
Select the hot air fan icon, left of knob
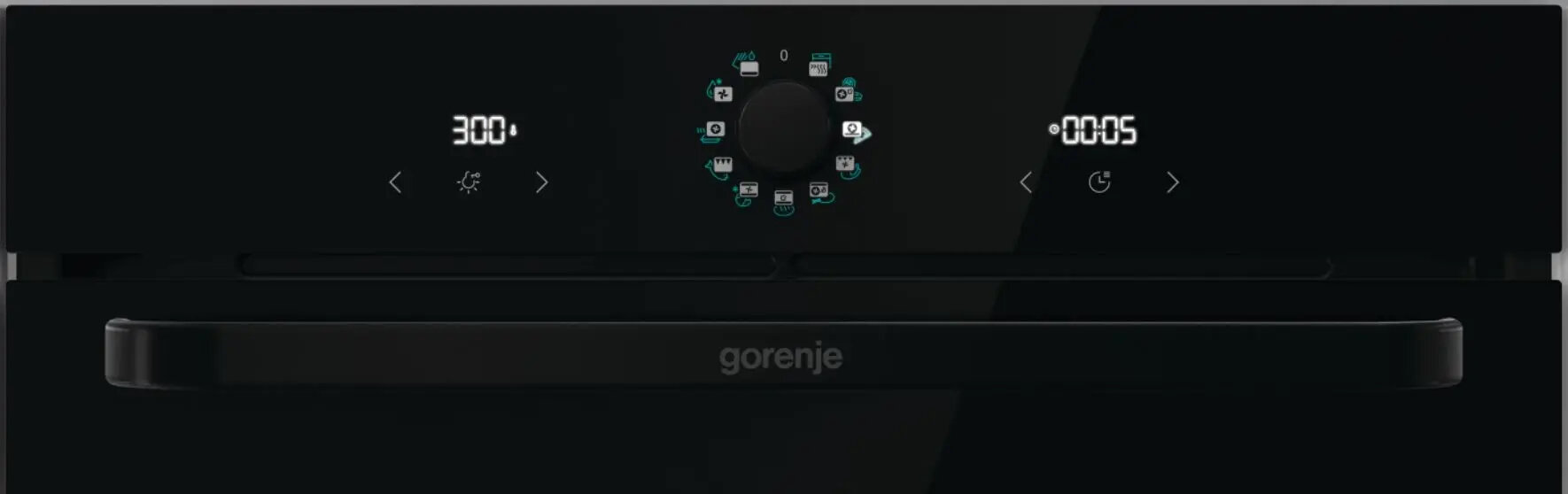[712, 131]
